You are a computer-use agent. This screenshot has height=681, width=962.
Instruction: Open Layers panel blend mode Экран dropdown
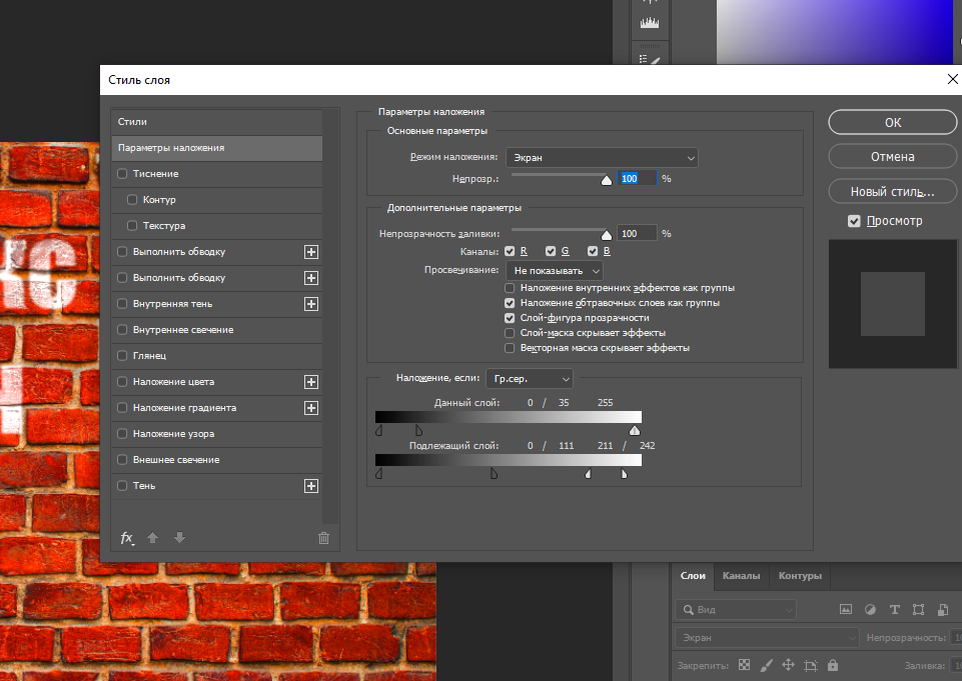point(766,637)
